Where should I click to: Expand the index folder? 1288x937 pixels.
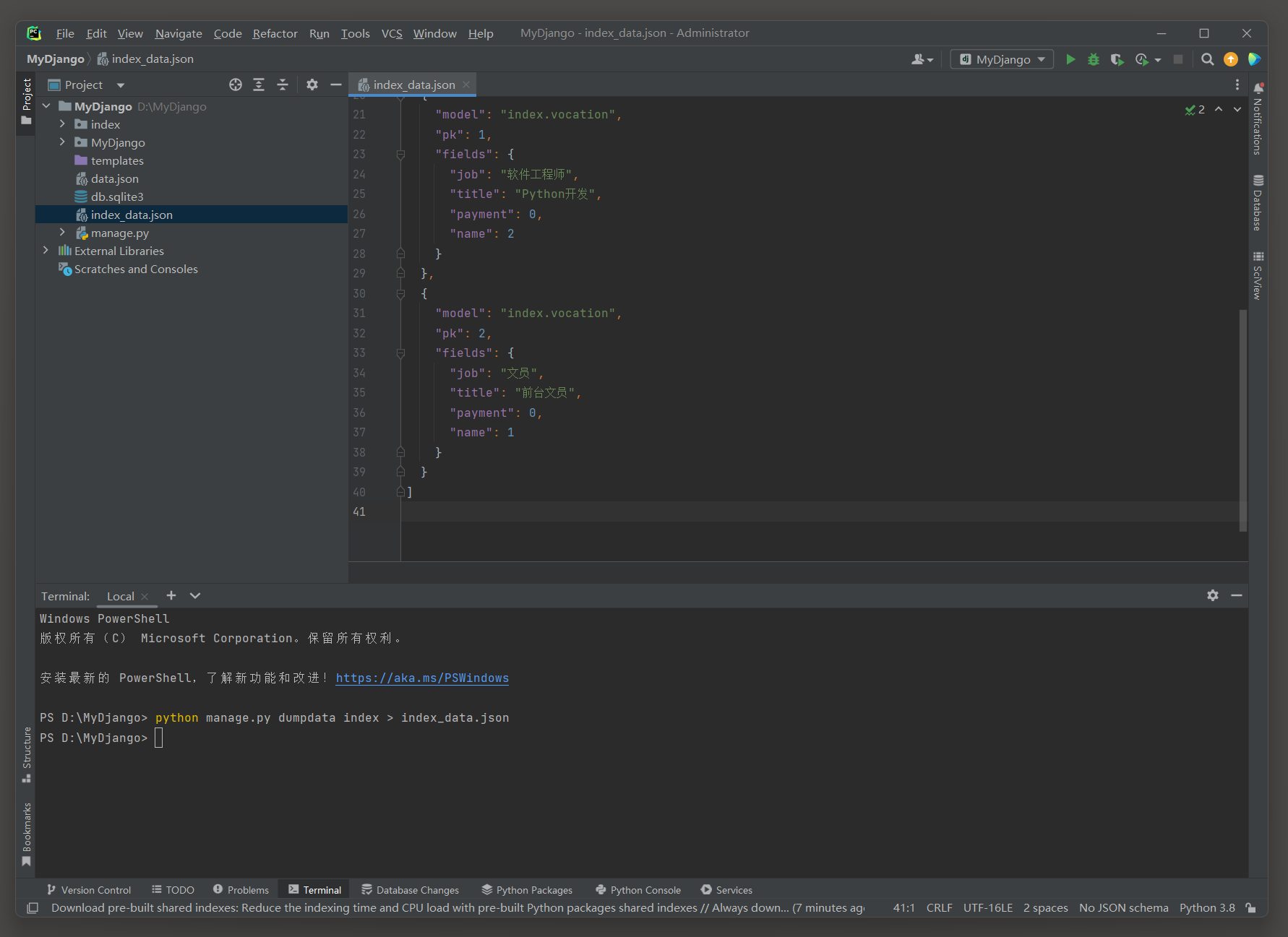coord(62,124)
